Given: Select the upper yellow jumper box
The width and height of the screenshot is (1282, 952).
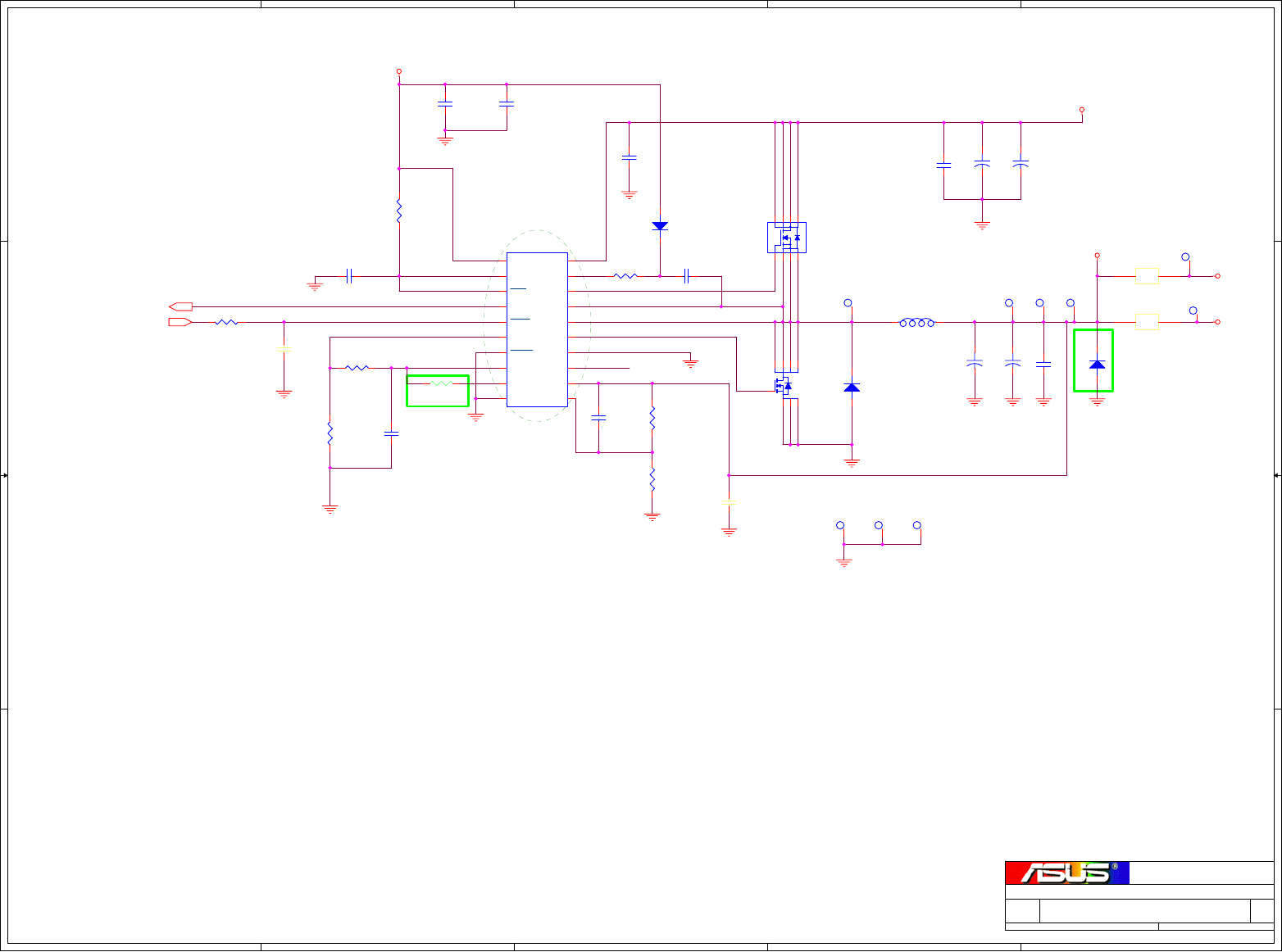Looking at the screenshot, I should coord(1147,276).
